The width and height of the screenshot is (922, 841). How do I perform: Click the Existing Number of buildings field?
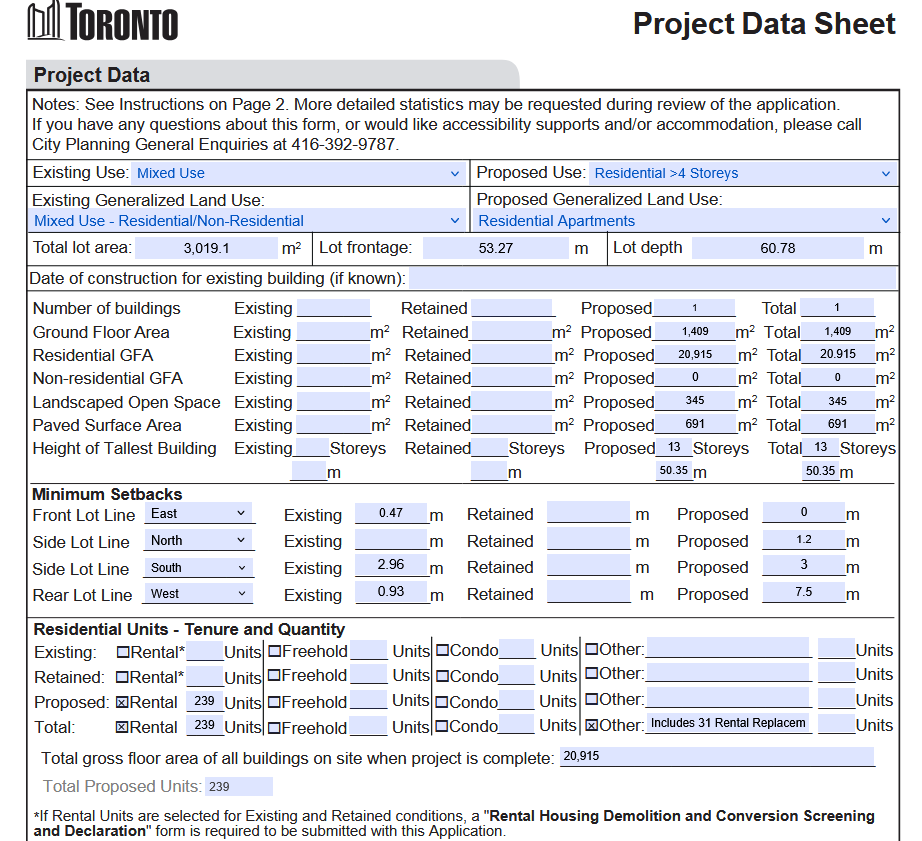pyautogui.click(x=333, y=308)
